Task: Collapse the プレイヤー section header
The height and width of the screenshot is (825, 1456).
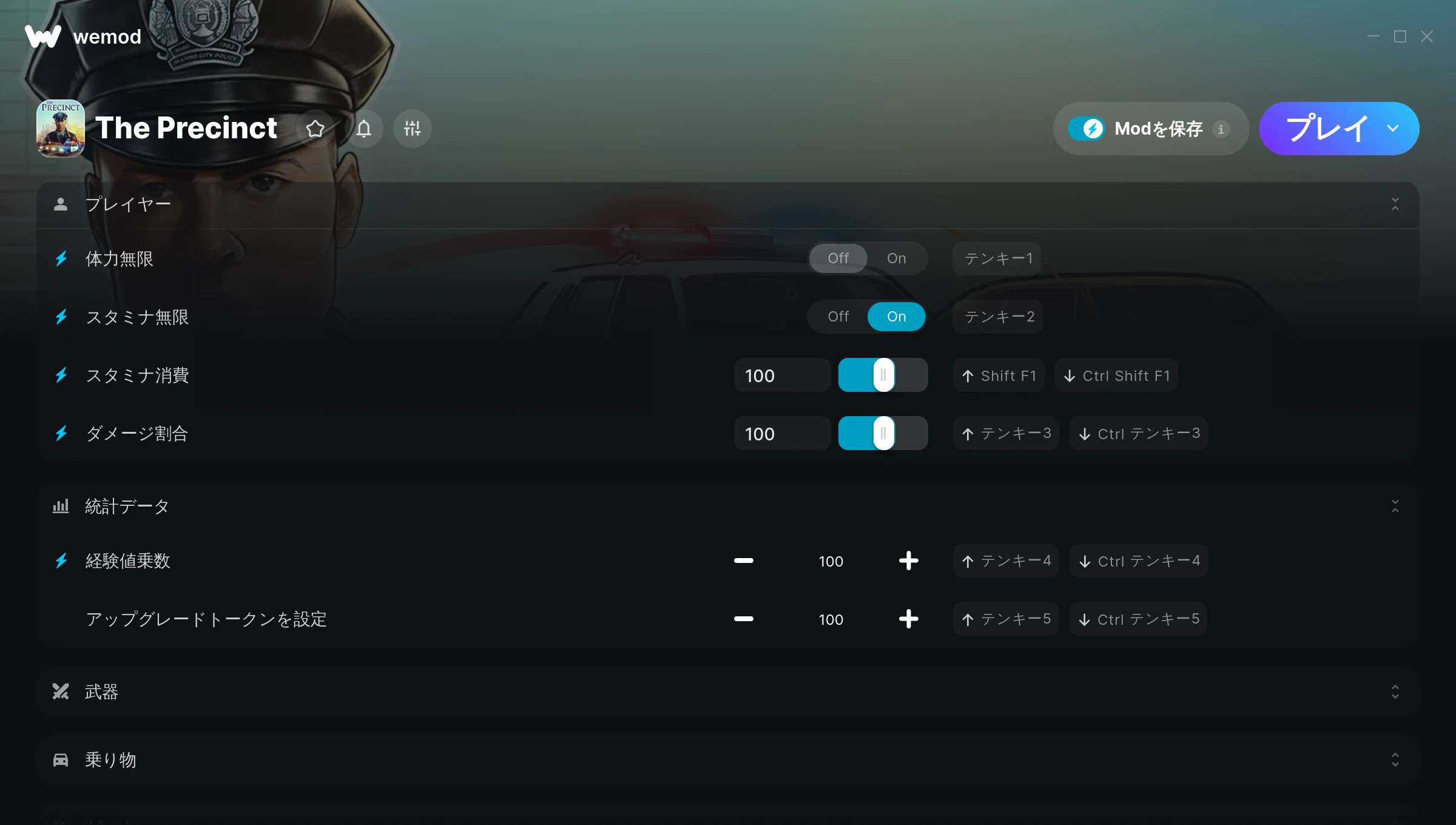Action: pos(1395,204)
